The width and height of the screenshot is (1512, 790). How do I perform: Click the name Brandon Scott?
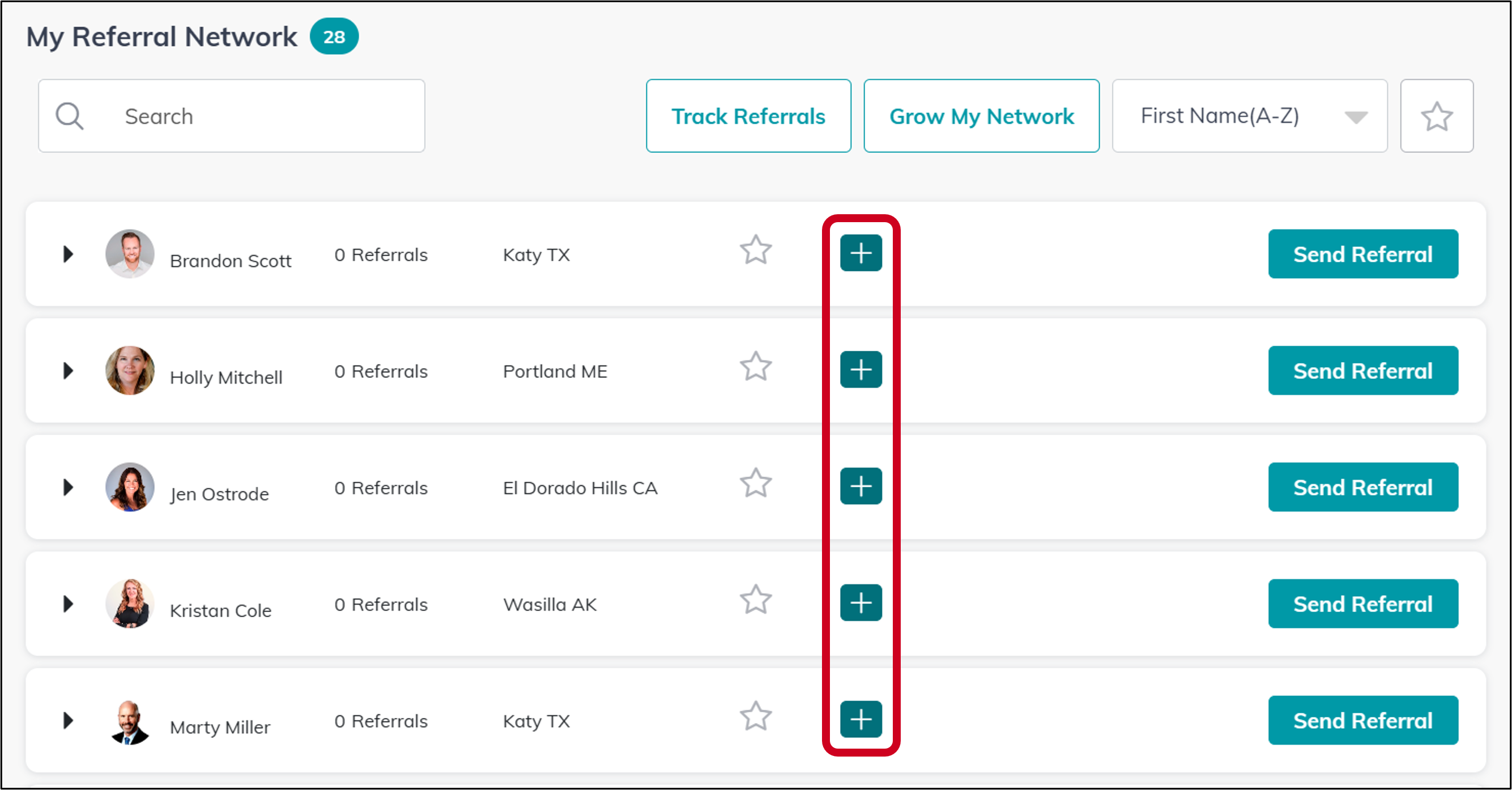pos(230,261)
